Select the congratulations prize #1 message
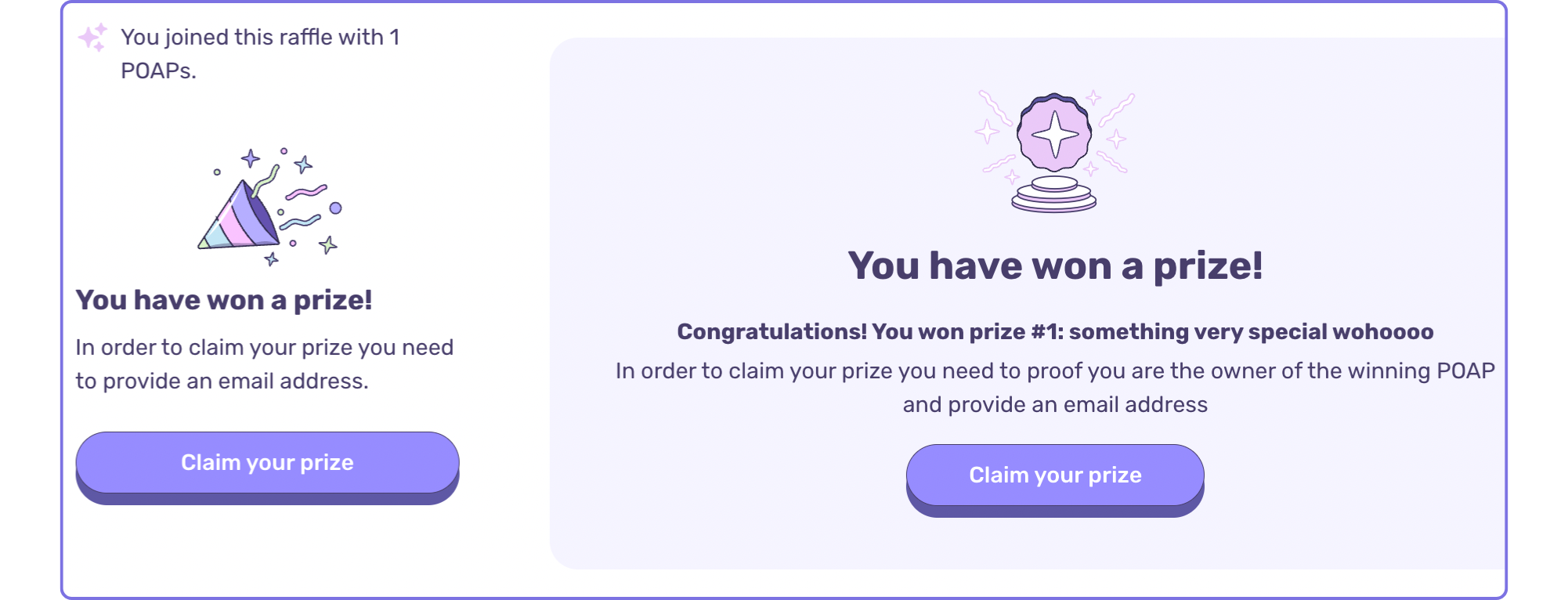 (1055, 331)
